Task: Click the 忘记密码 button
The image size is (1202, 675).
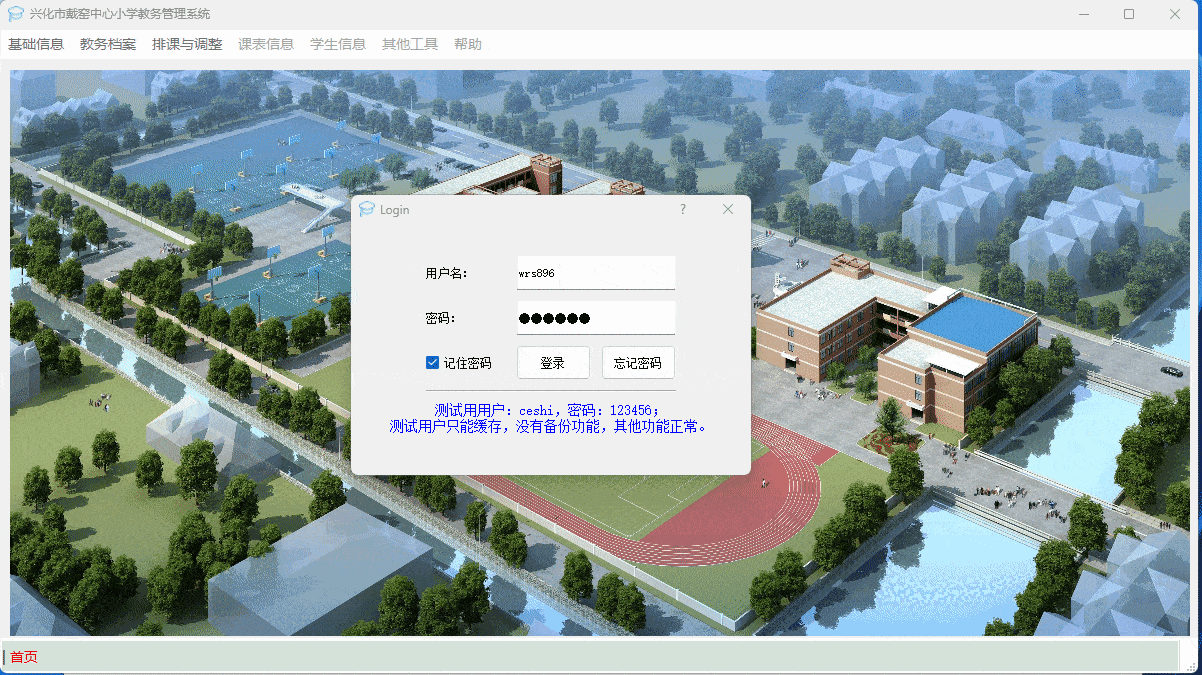Action: [x=638, y=363]
